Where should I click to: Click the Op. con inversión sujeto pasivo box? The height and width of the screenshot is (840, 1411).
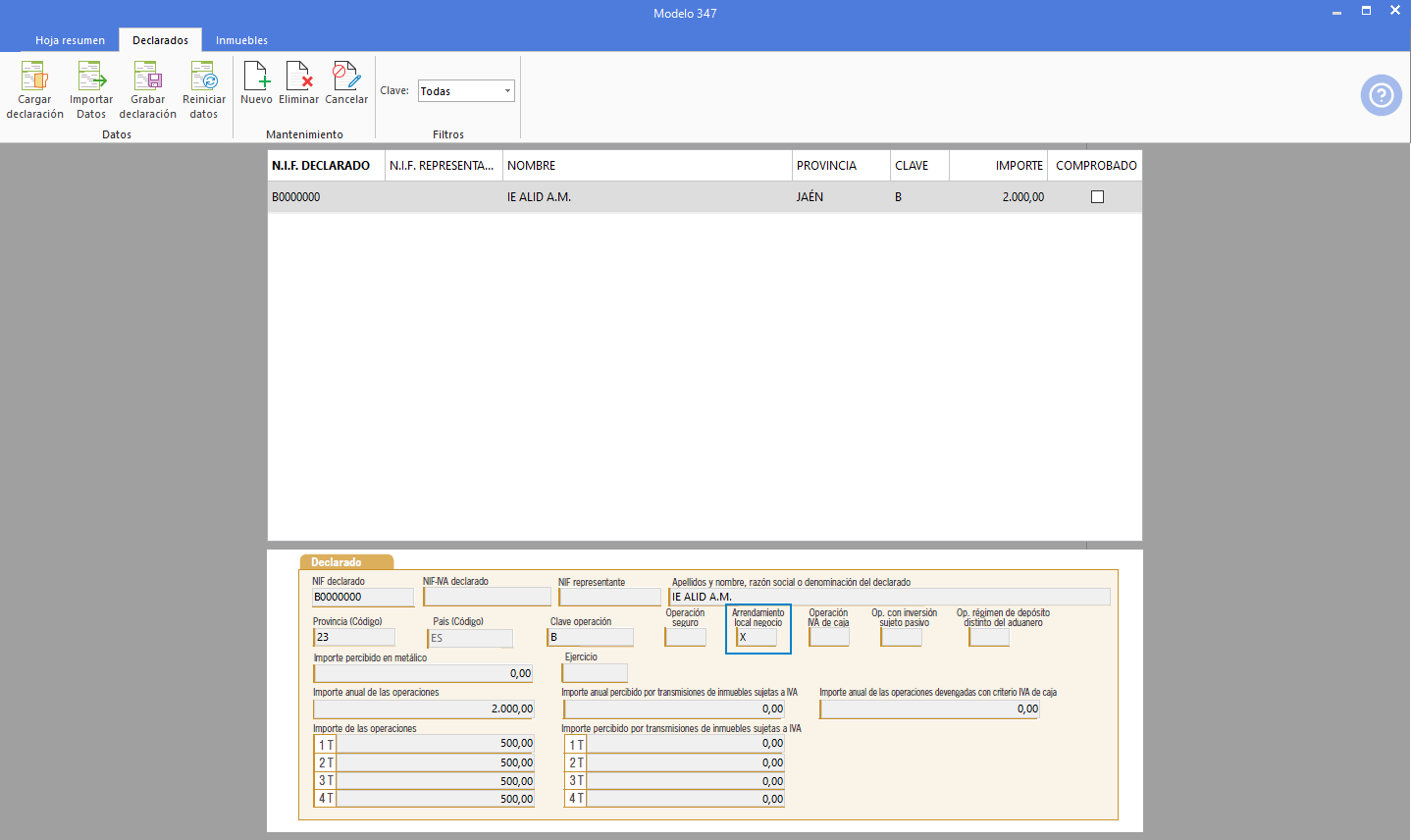tap(901, 637)
